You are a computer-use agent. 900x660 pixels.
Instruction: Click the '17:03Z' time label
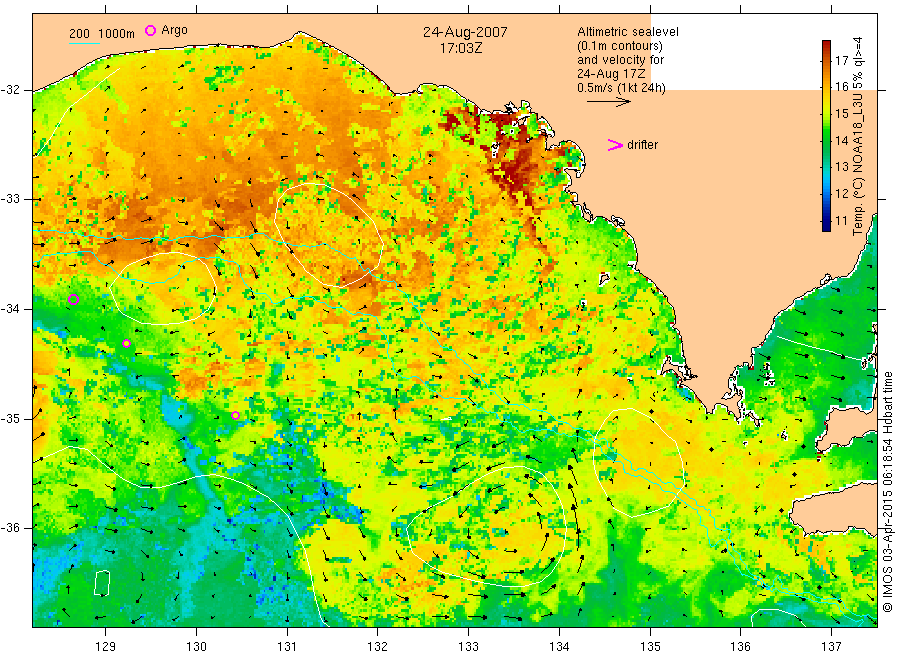point(461,49)
